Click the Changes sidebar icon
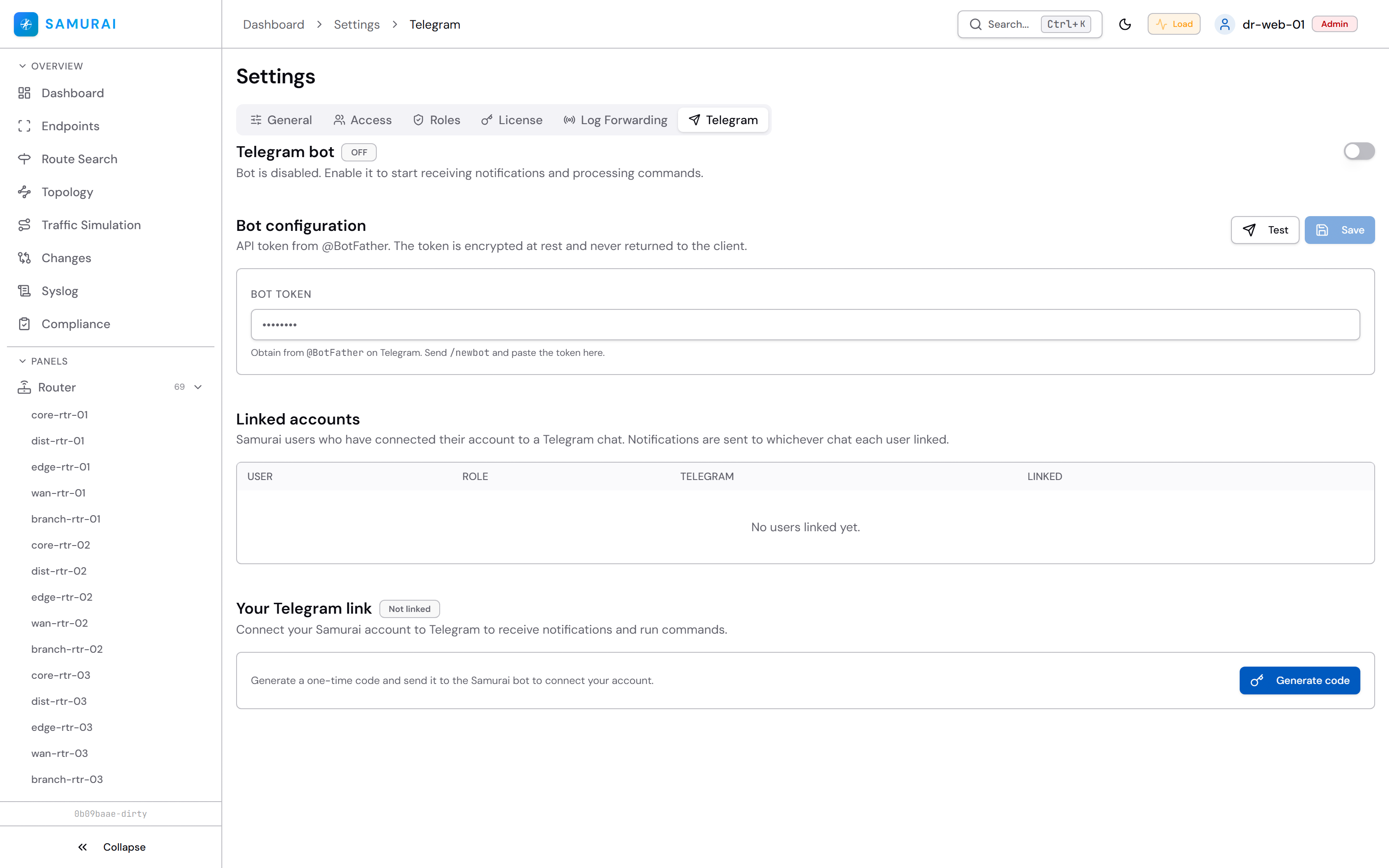The height and width of the screenshot is (868, 1389). pyautogui.click(x=24, y=258)
